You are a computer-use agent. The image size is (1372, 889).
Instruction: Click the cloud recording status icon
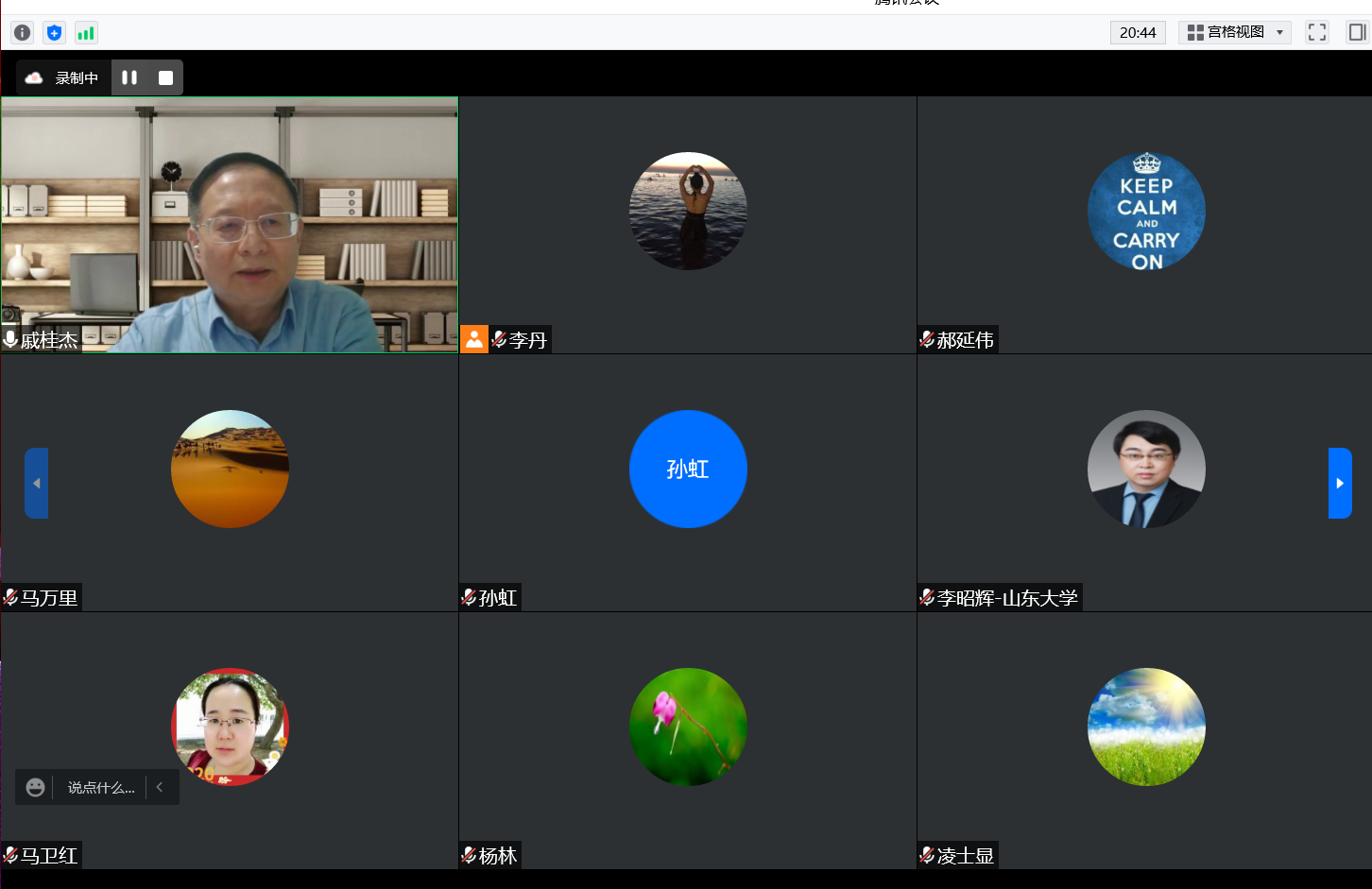pos(34,77)
